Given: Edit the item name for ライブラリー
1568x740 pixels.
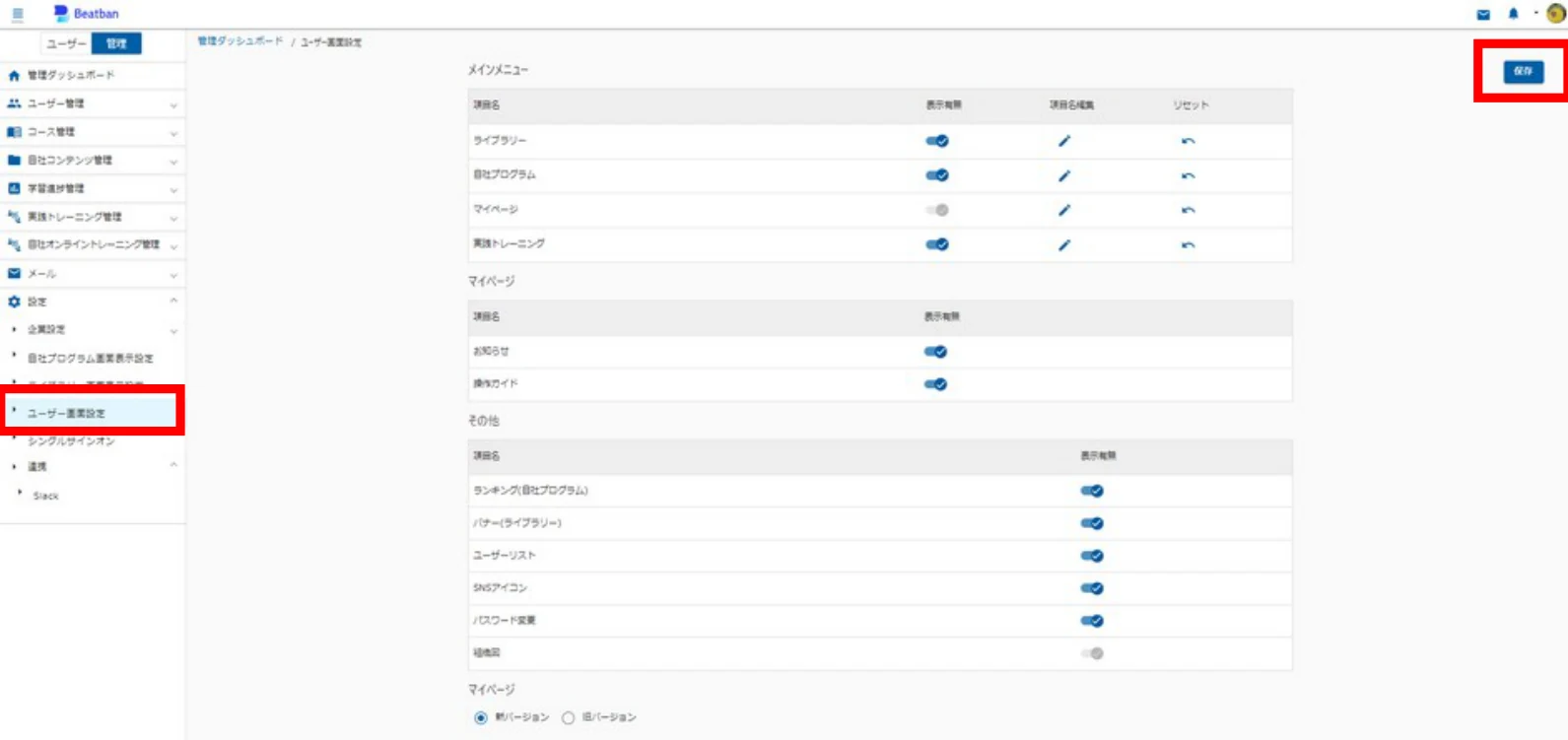Looking at the screenshot, I should (x=1064, y=141).
